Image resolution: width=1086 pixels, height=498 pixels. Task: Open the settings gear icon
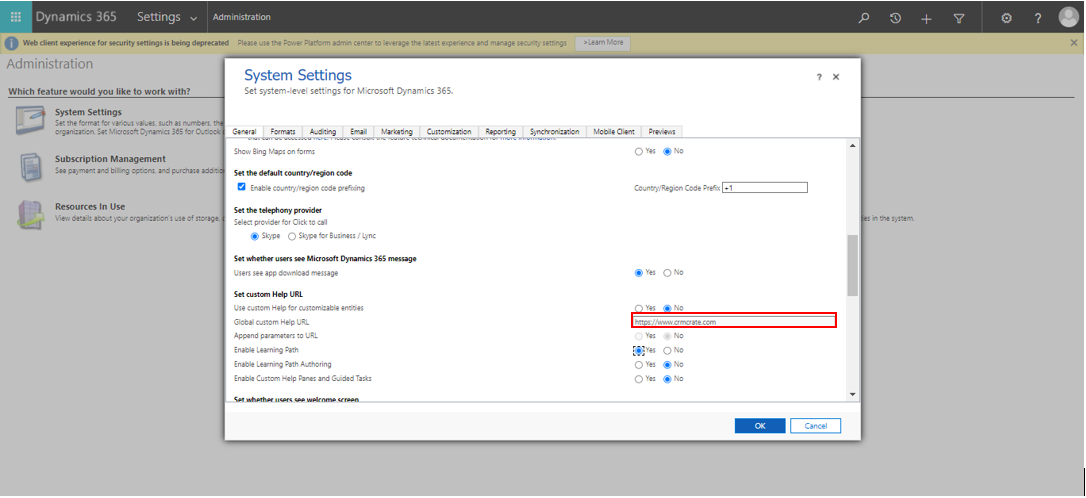(x=1006, y=19)
